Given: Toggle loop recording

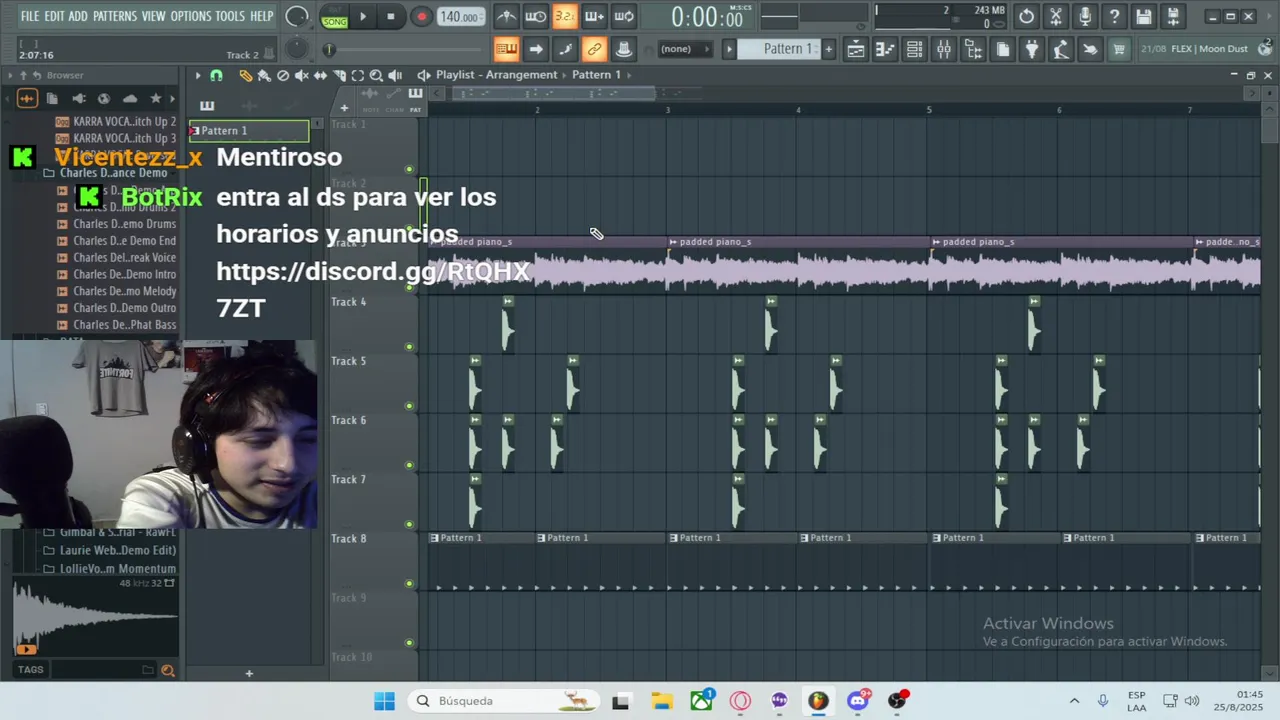Looking at the screenshot, I should pos(624,16).
